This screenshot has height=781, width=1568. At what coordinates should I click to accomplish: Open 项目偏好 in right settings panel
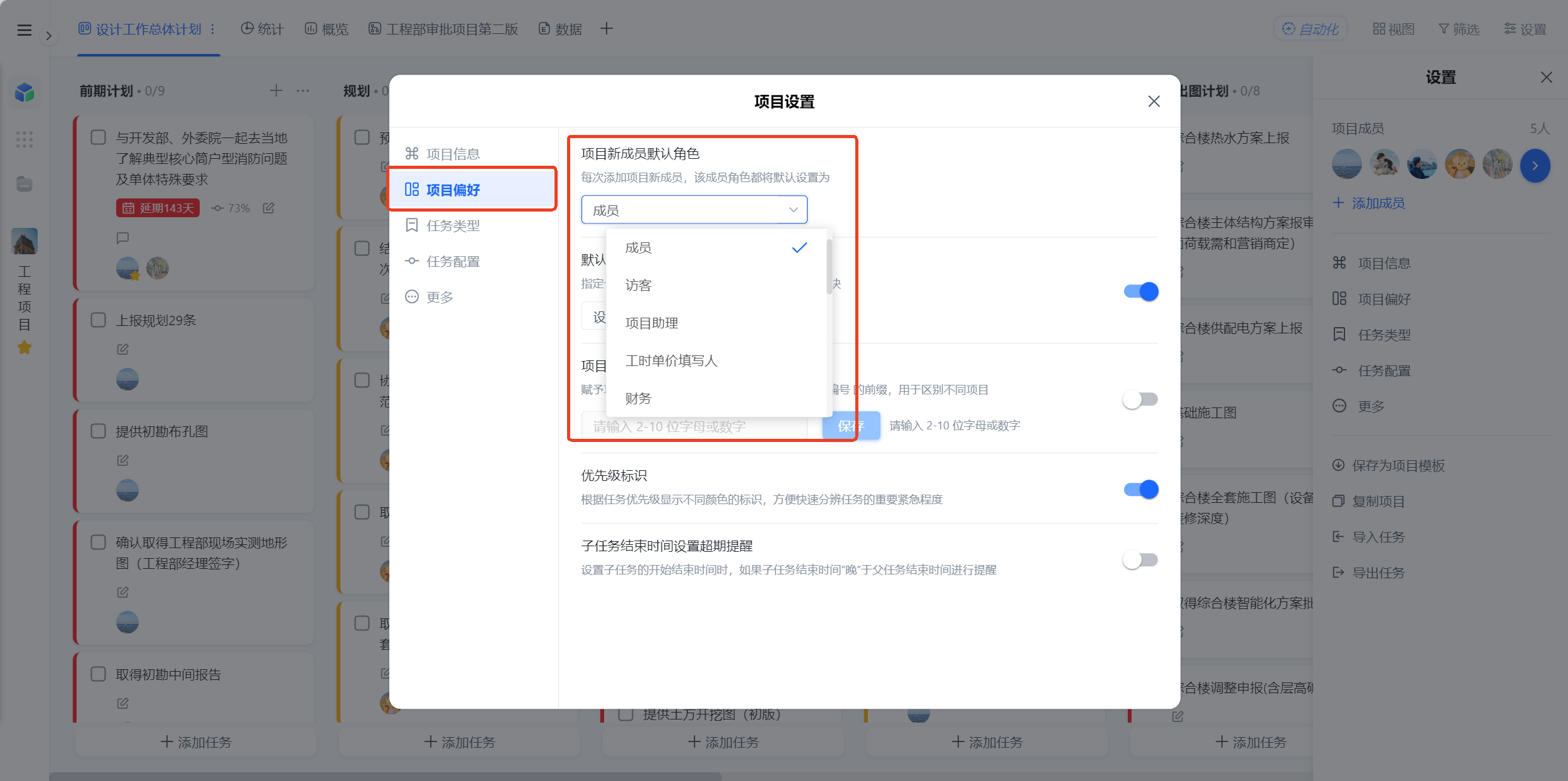point(1372,299)
